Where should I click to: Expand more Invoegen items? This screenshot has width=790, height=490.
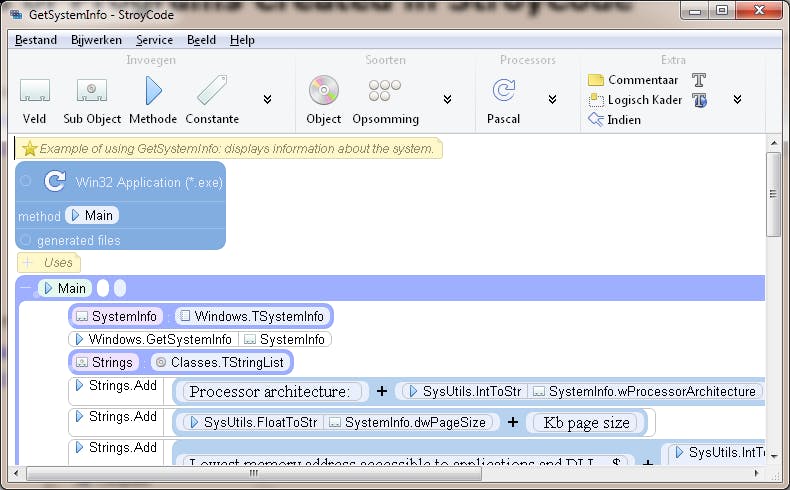(x=268, y=99)
